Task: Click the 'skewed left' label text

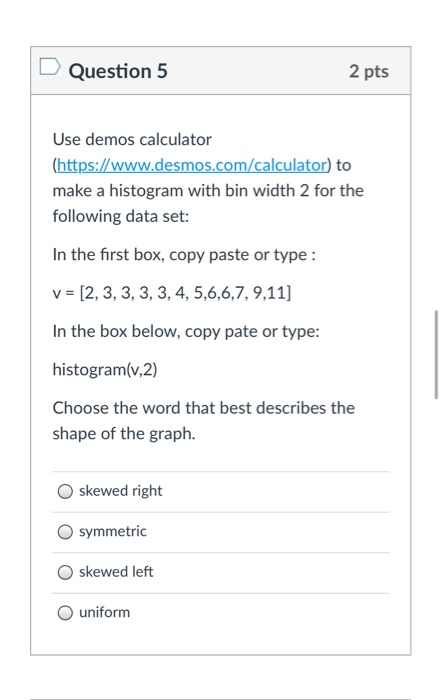Action: [116, 571]
